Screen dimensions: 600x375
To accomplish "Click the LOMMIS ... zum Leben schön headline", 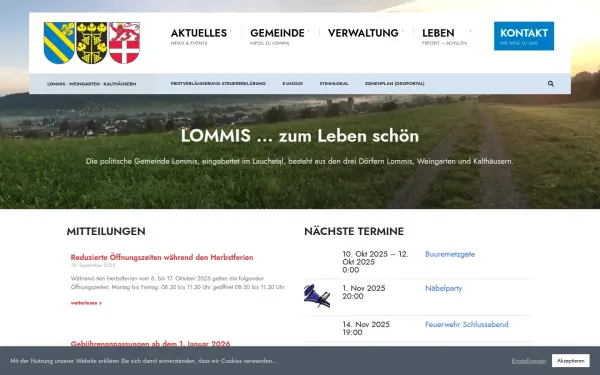I will coord(300,136).
